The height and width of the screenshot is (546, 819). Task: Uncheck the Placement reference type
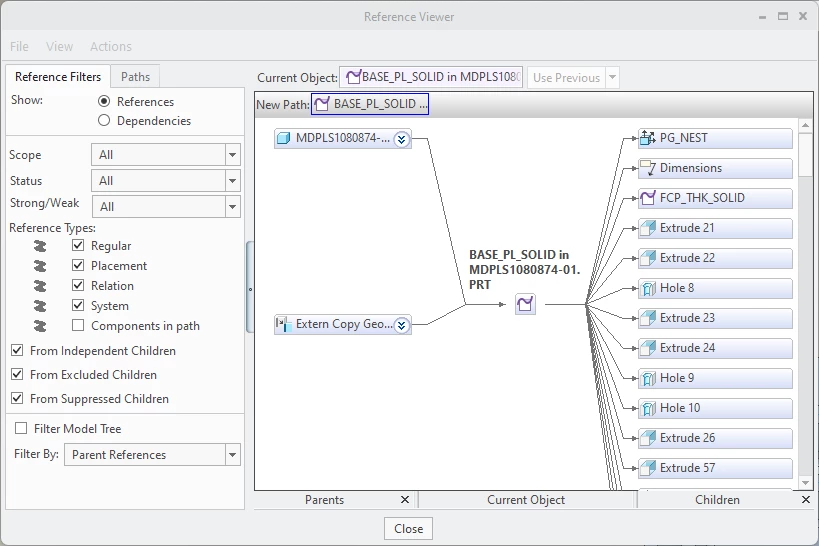78,265
